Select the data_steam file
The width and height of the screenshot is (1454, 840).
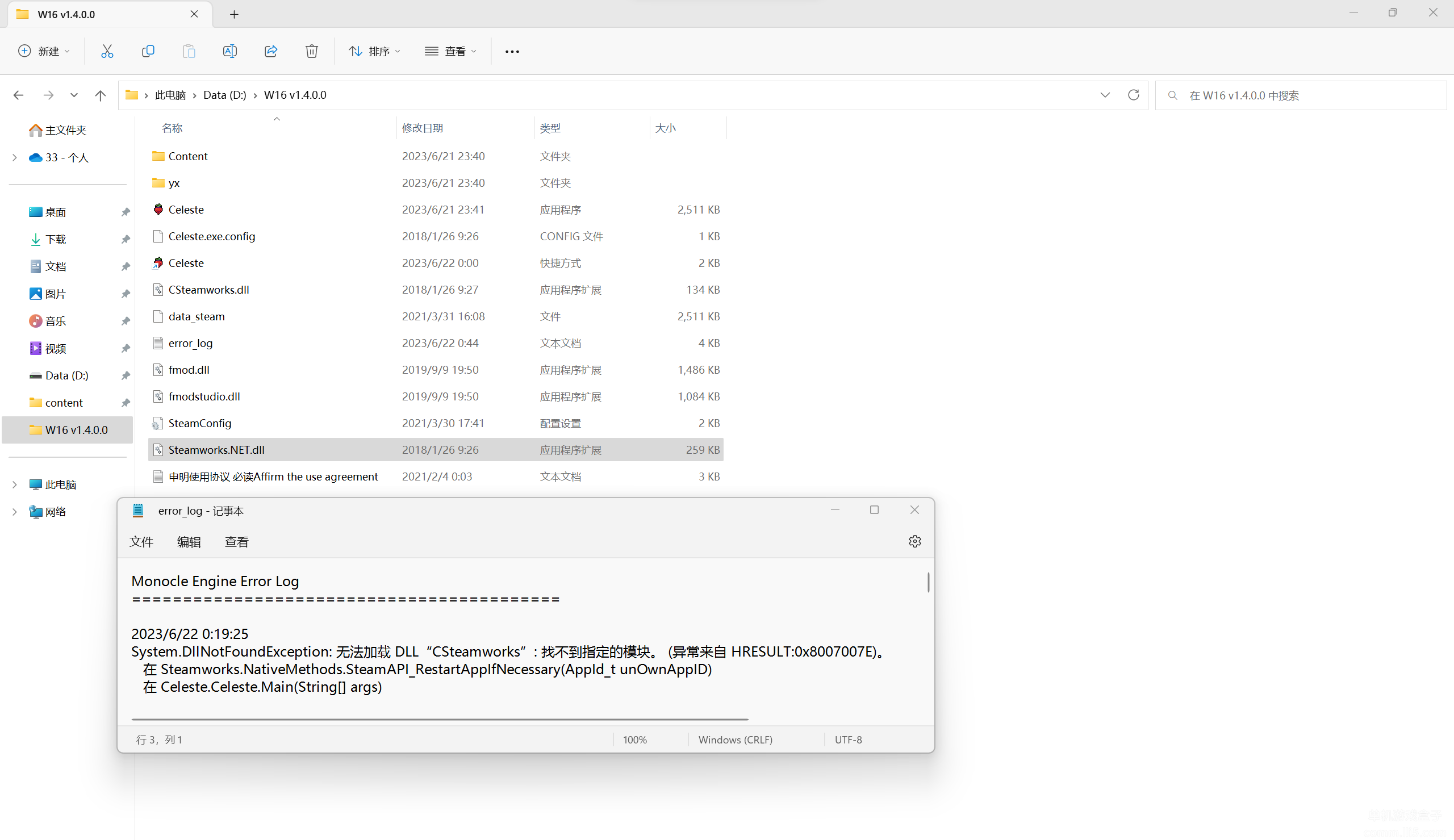436,317
